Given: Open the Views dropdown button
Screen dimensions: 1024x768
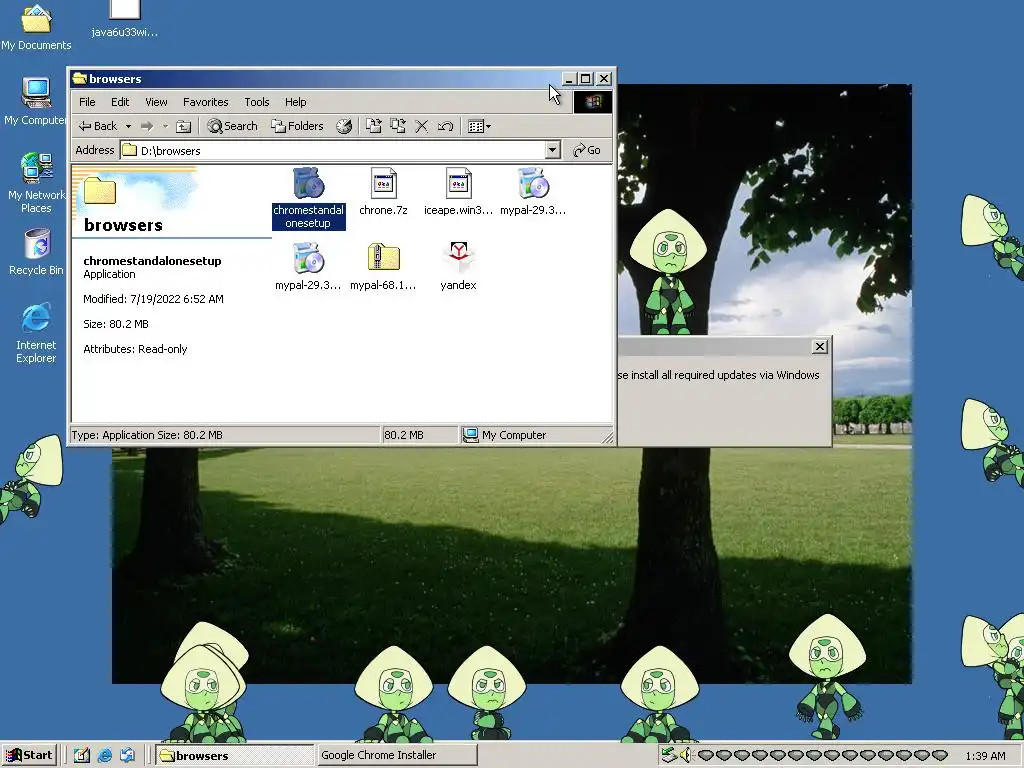Looking at the screenshot, I should coord(479,126).
